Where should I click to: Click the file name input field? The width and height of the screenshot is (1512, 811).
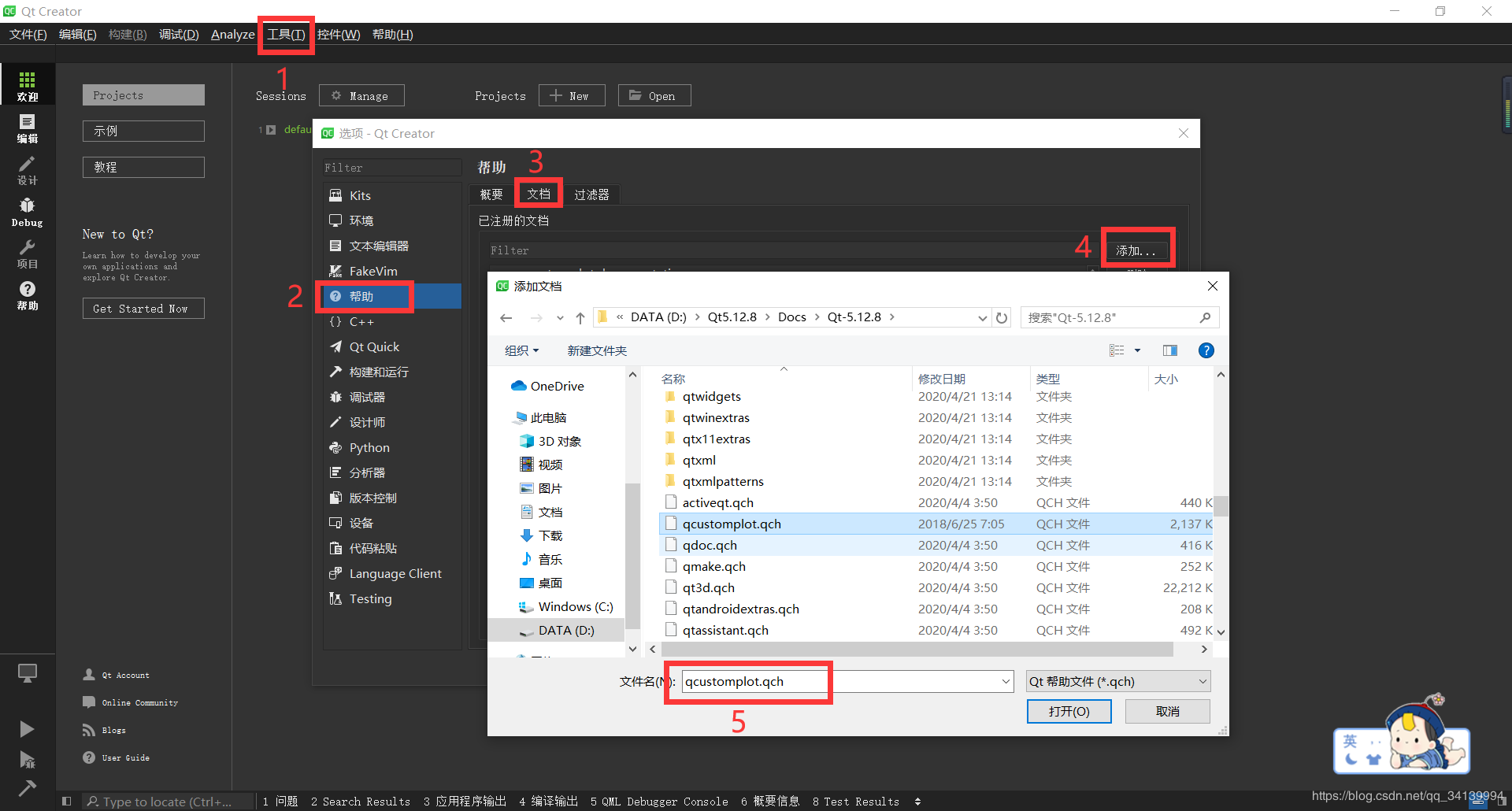pos(839,682)
